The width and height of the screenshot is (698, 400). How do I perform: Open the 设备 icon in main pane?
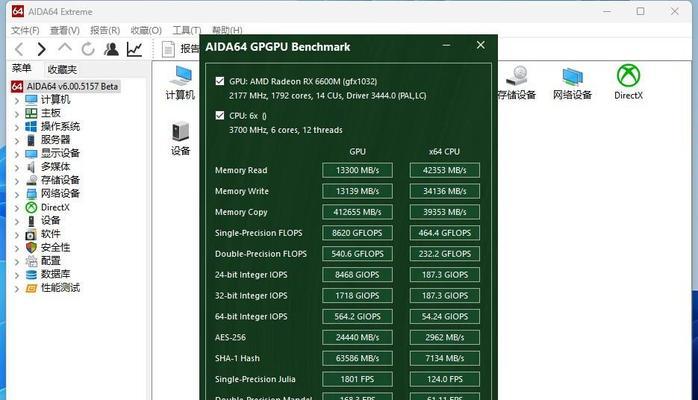click(180, 139)
